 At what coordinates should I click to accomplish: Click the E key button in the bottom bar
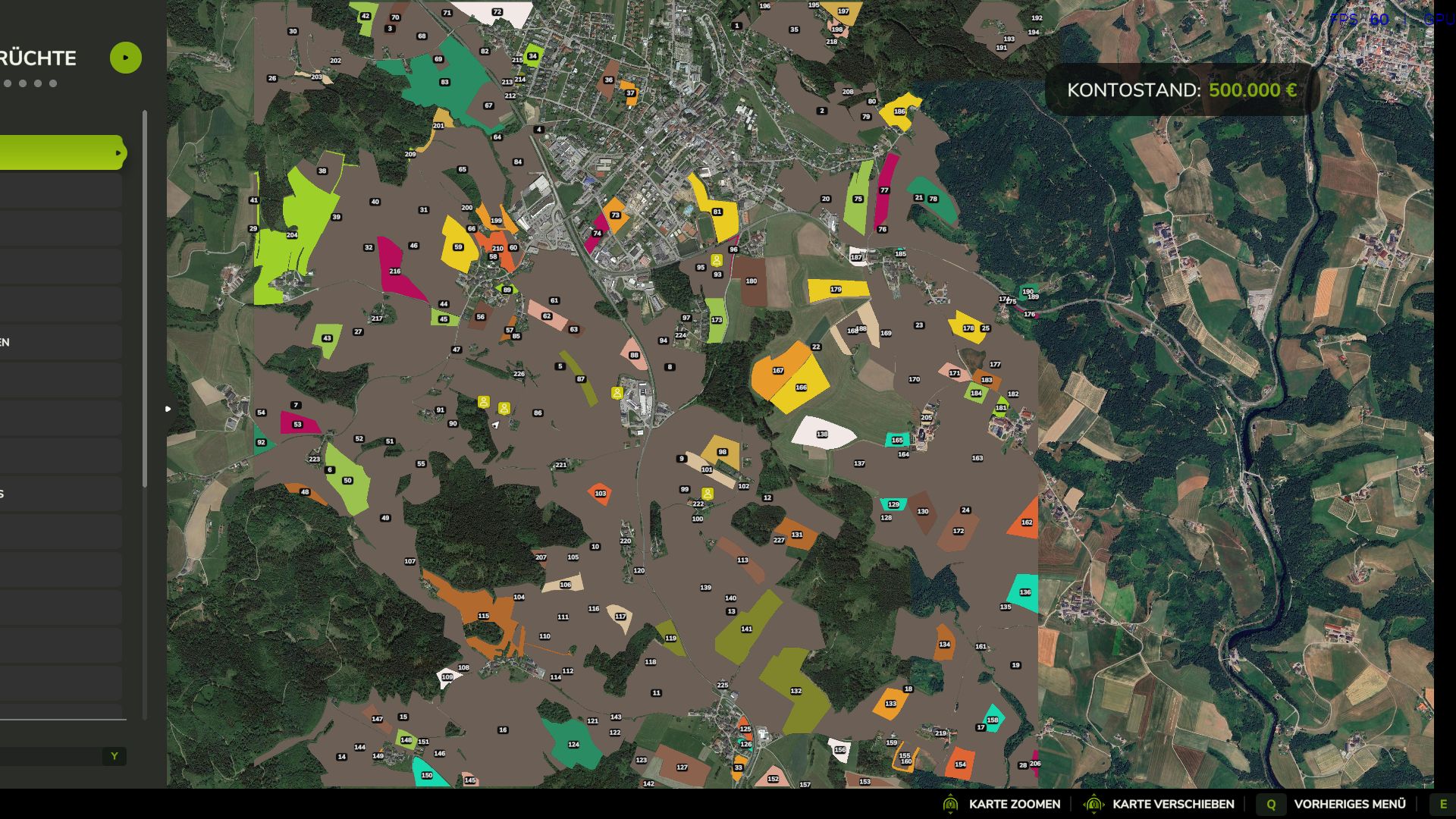pos(1443,804)
